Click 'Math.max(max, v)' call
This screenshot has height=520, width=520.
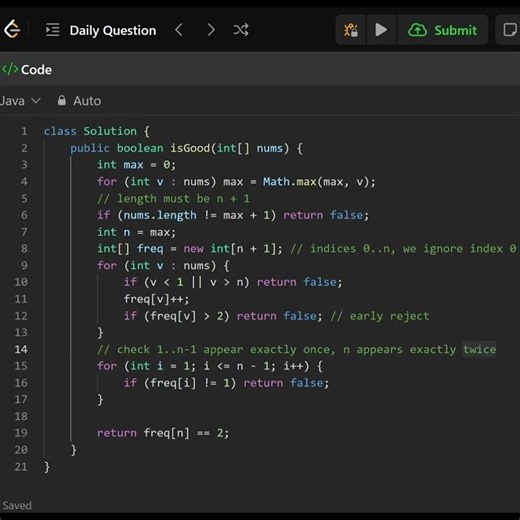[x=316, y=182]
